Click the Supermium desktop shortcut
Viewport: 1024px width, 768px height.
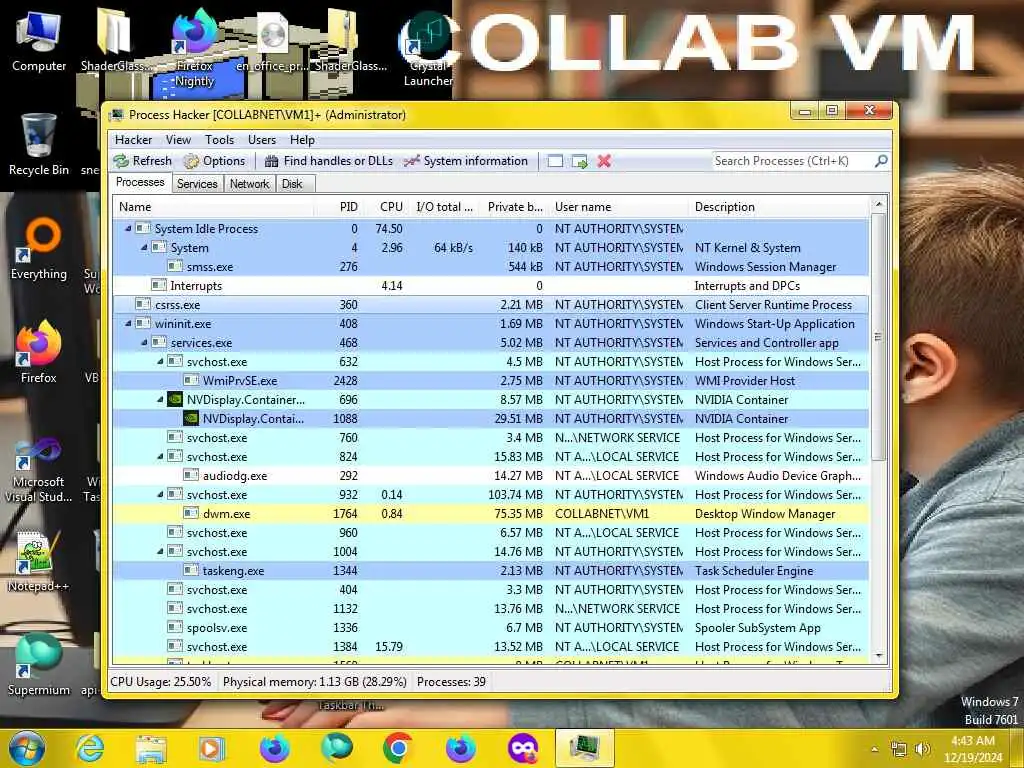[x=39, y=666]
